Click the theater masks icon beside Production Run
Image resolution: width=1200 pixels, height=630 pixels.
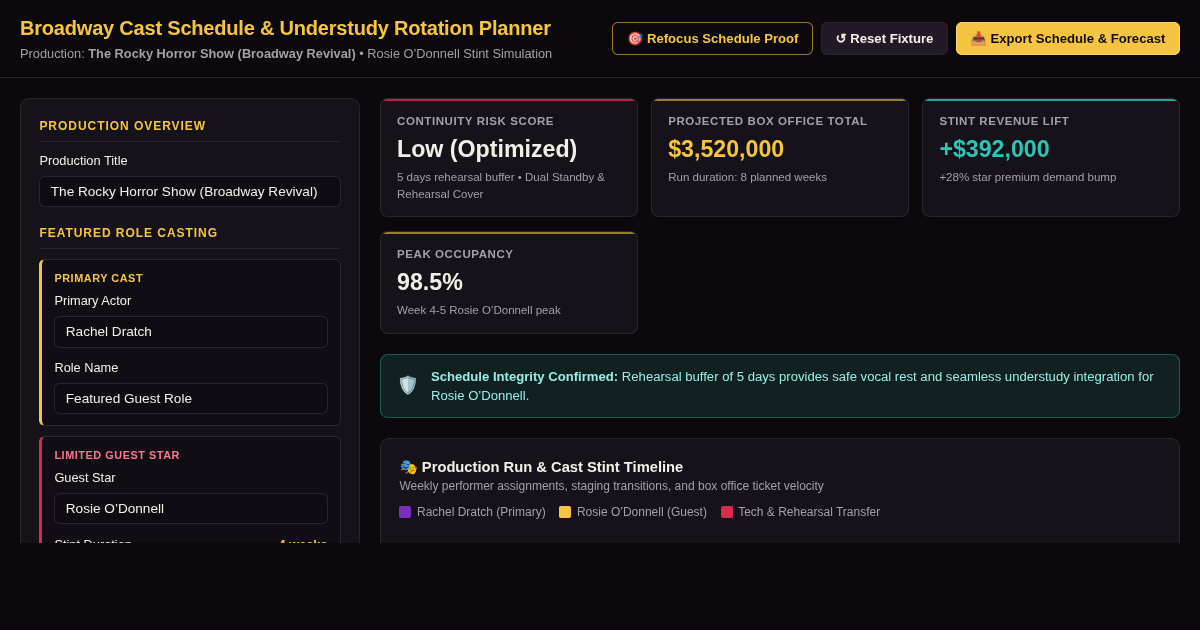click(x=408, y=467)
